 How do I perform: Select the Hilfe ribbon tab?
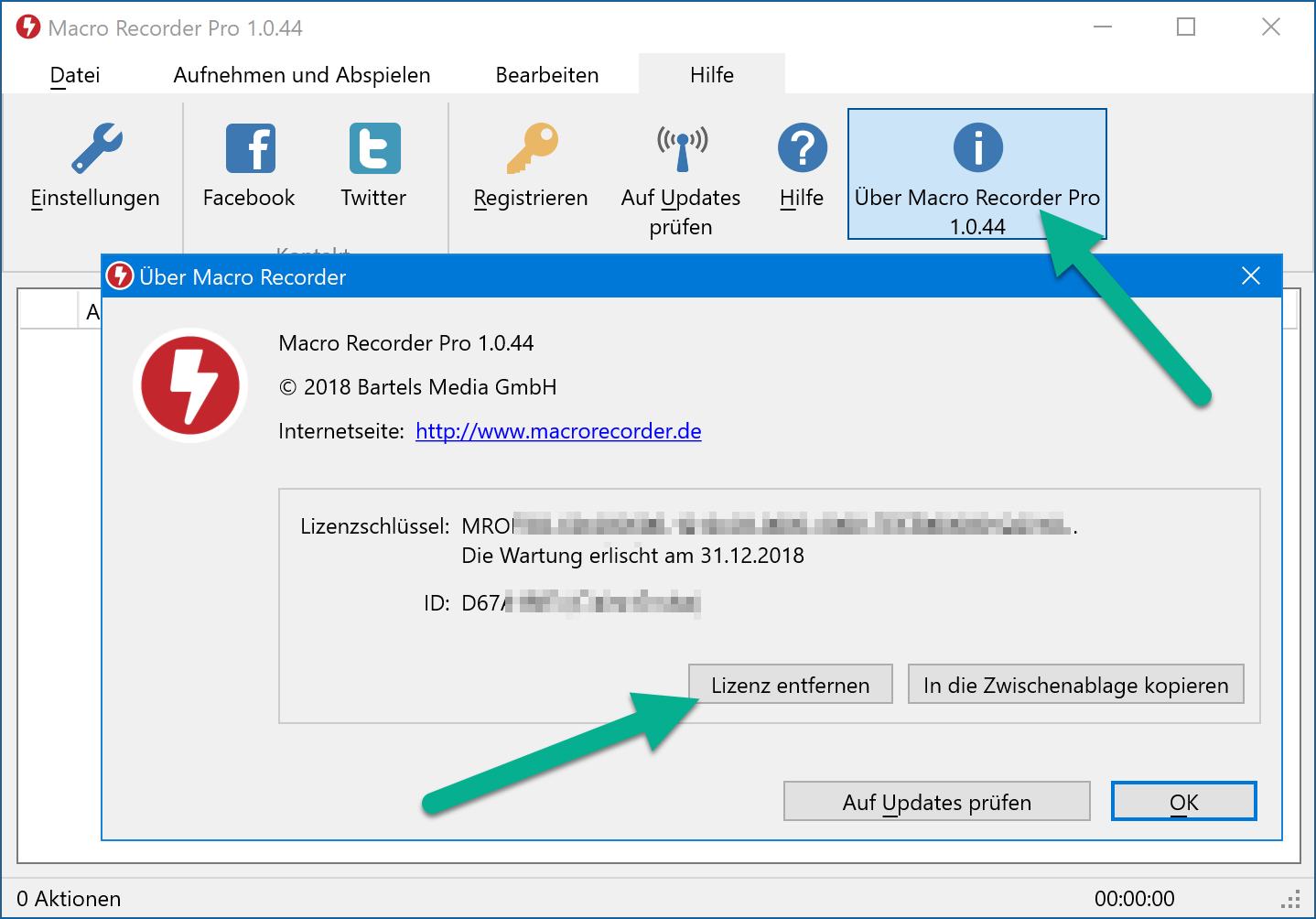712,75
